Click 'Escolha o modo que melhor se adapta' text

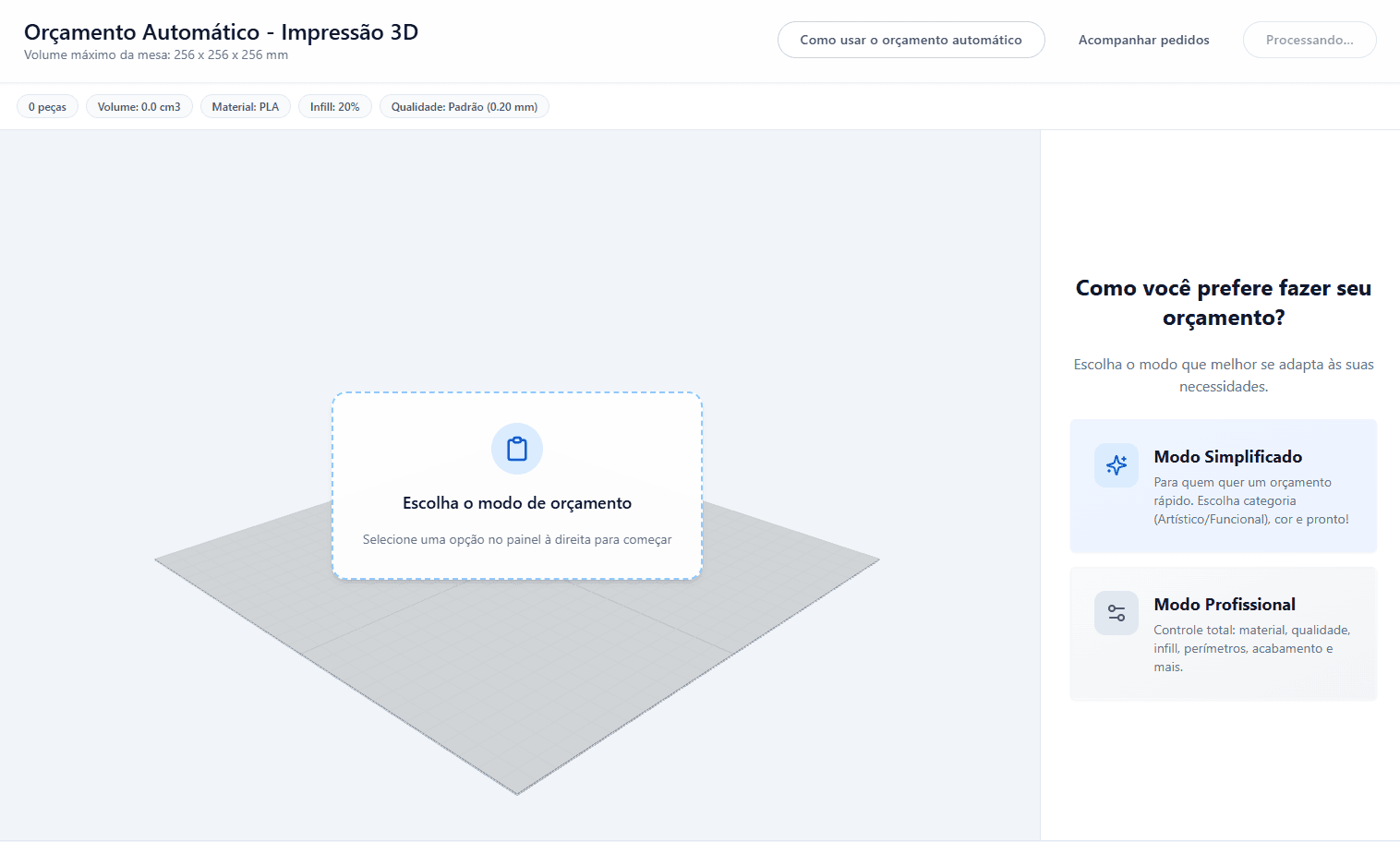1224,376
